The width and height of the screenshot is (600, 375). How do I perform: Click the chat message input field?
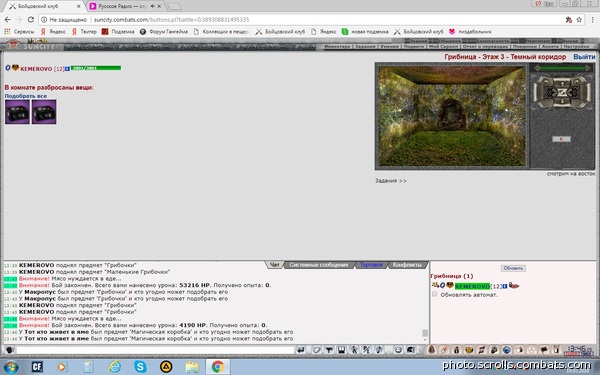(155, 350)
